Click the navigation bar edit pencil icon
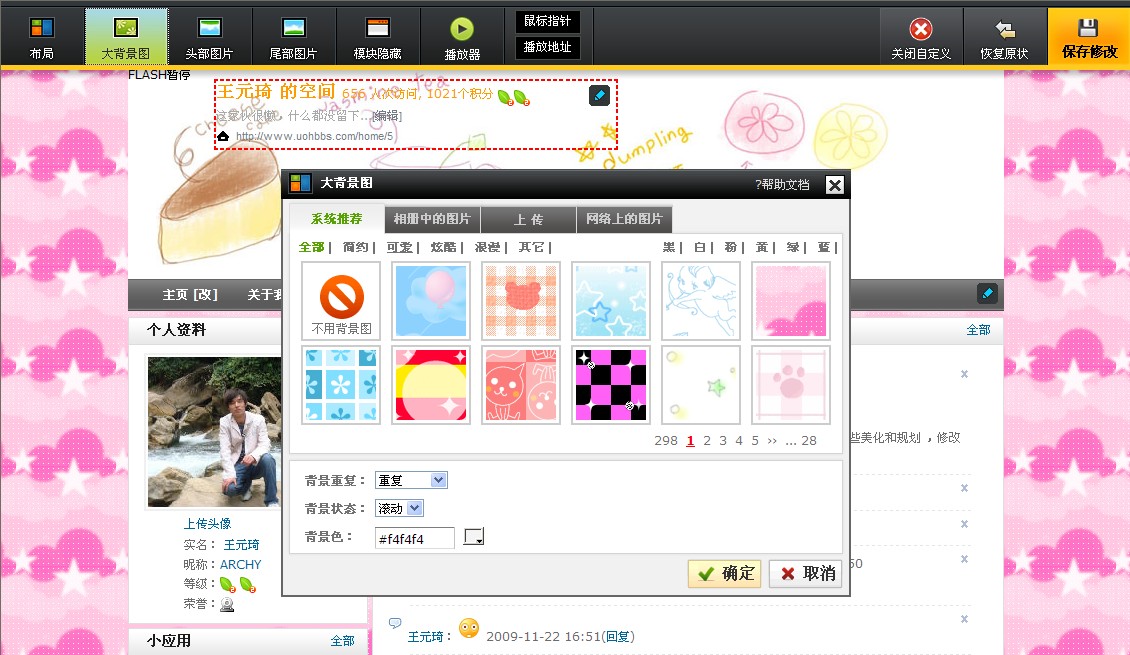1130x655 pixels. pos(987,293)
